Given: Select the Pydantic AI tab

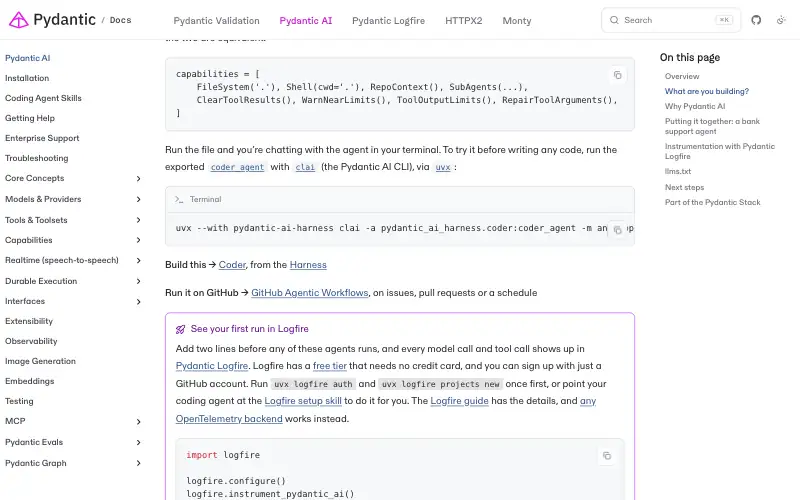Looking at the screenshot, I should [306, 20].
